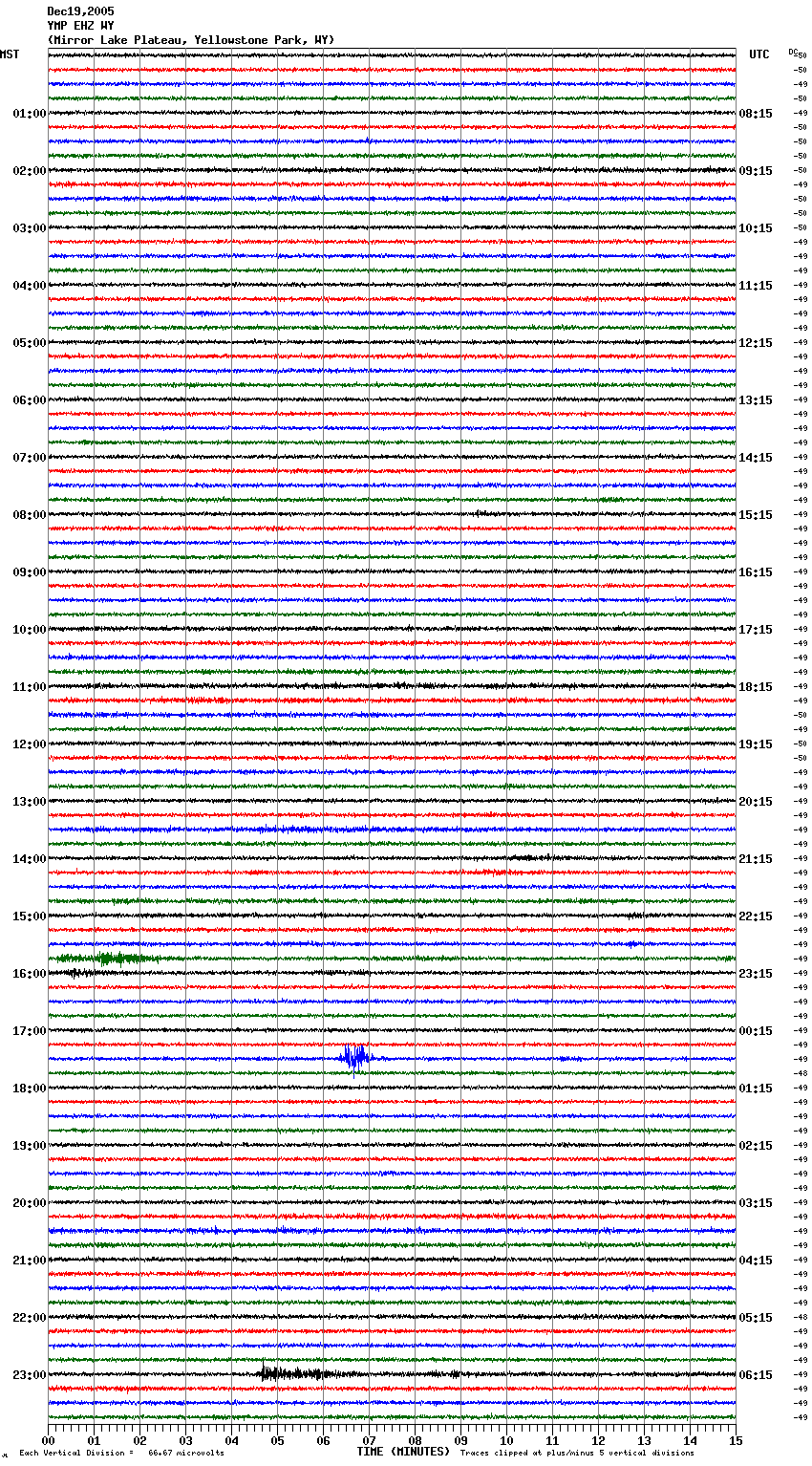Click the 09:15 UTC time label
Image resolution: width=812 pixels, height=1466 pixels.
pyautogui.click(x=756, y=171)
